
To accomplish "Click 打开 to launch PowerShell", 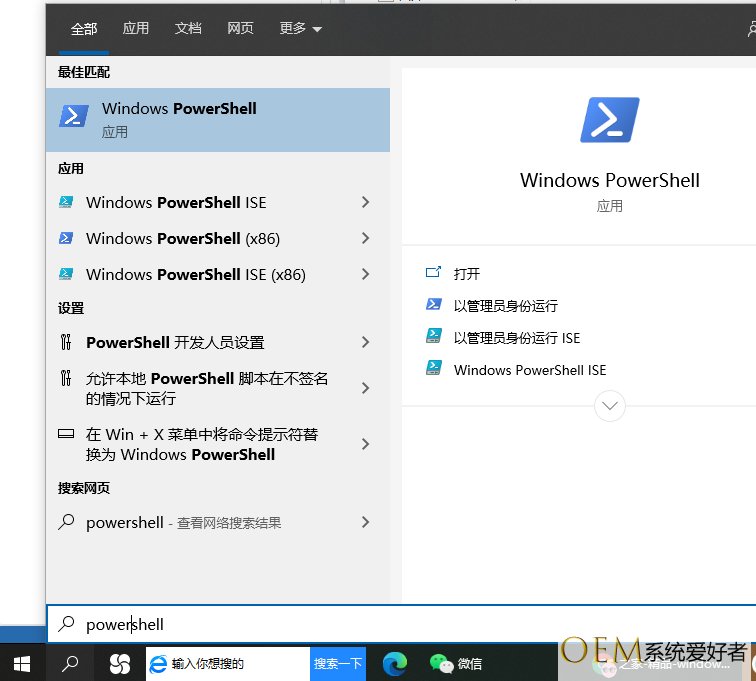I will click(466, 274).
